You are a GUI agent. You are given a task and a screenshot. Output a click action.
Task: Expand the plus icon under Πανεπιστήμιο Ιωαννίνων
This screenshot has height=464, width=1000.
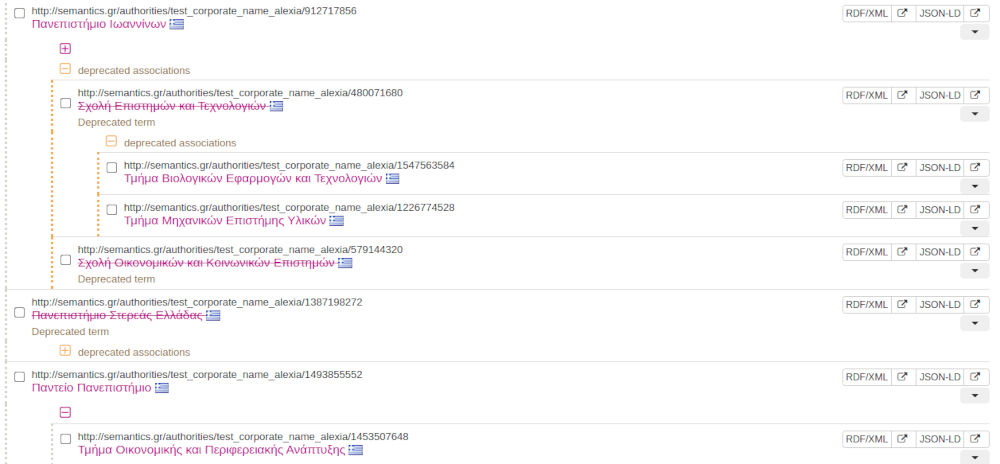[x=65, y=48]
